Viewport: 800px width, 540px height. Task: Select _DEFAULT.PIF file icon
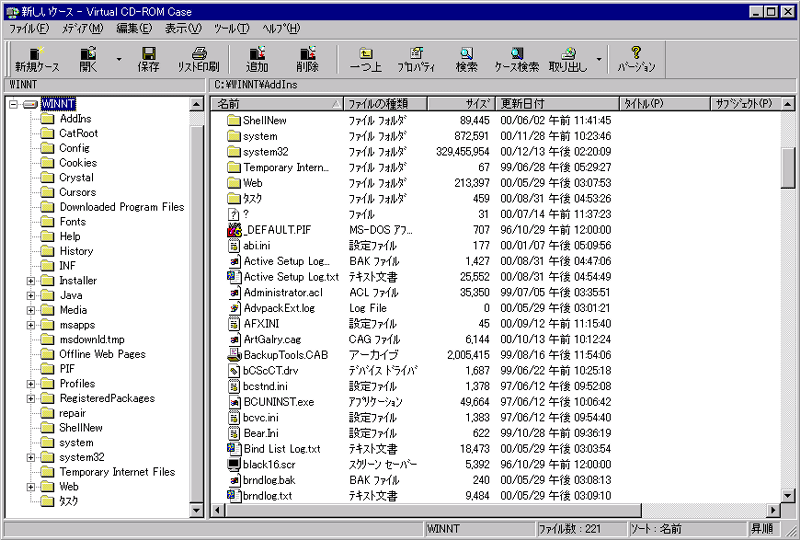point(234,230)
